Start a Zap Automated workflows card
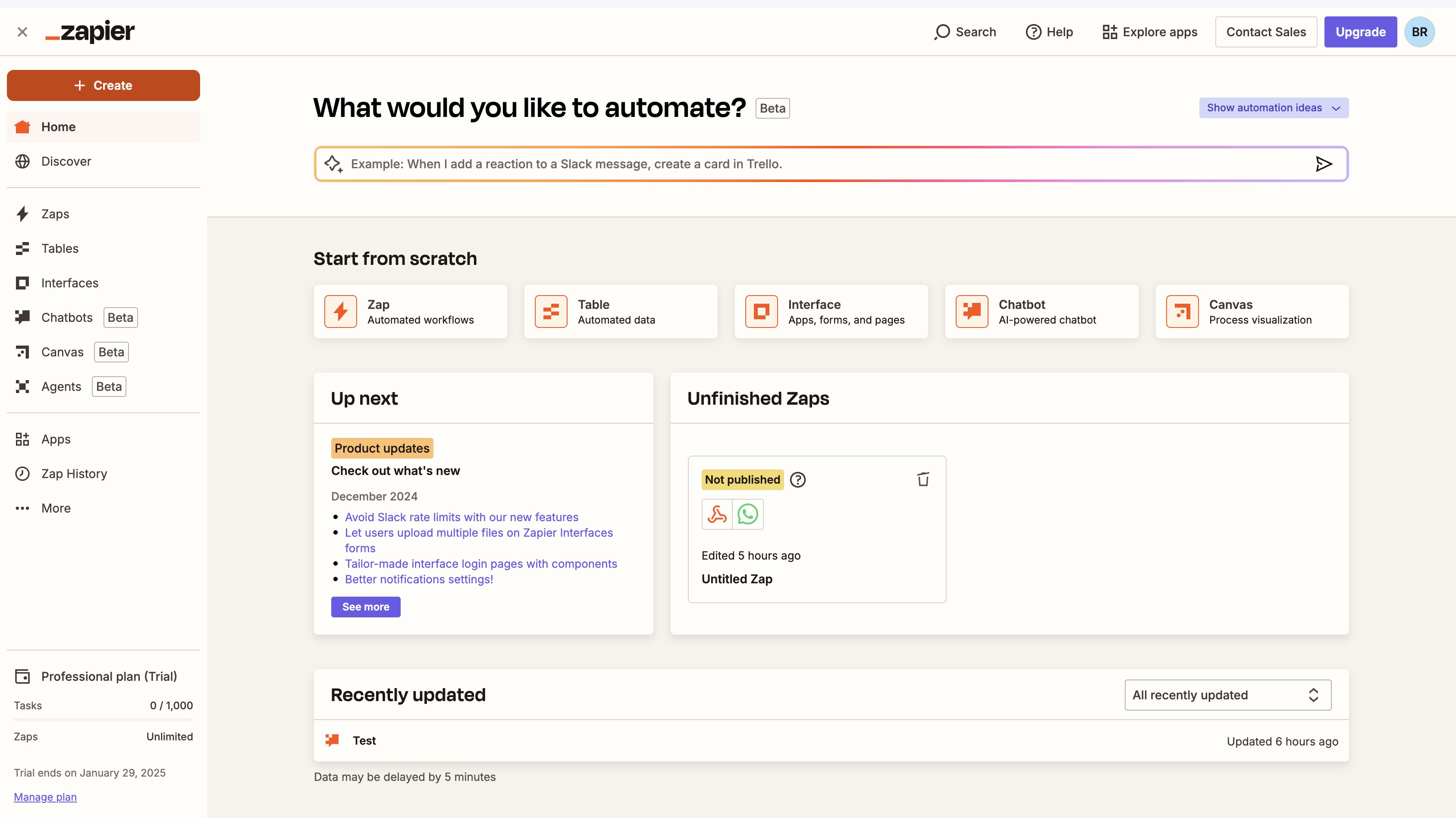 410,311
